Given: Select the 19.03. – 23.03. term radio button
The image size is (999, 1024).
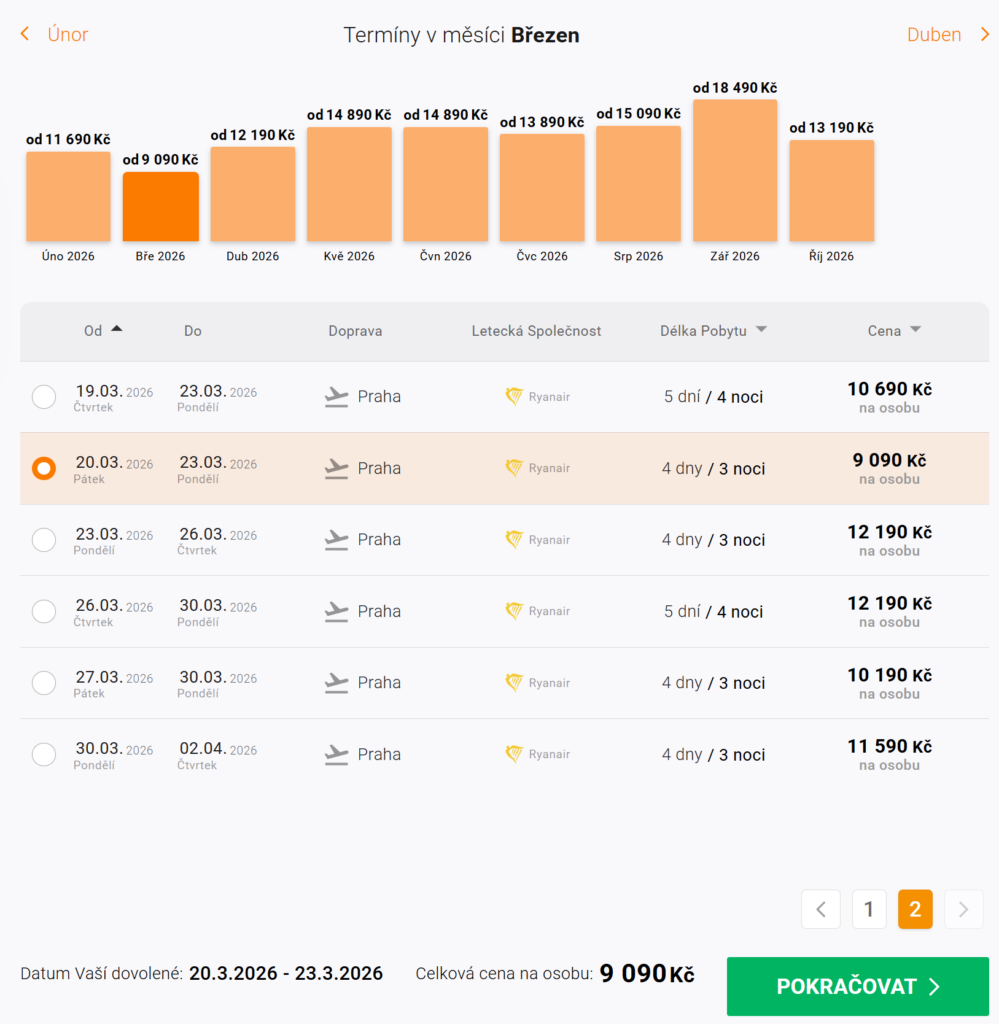Looking at the screenshot, I should point(44,397).
